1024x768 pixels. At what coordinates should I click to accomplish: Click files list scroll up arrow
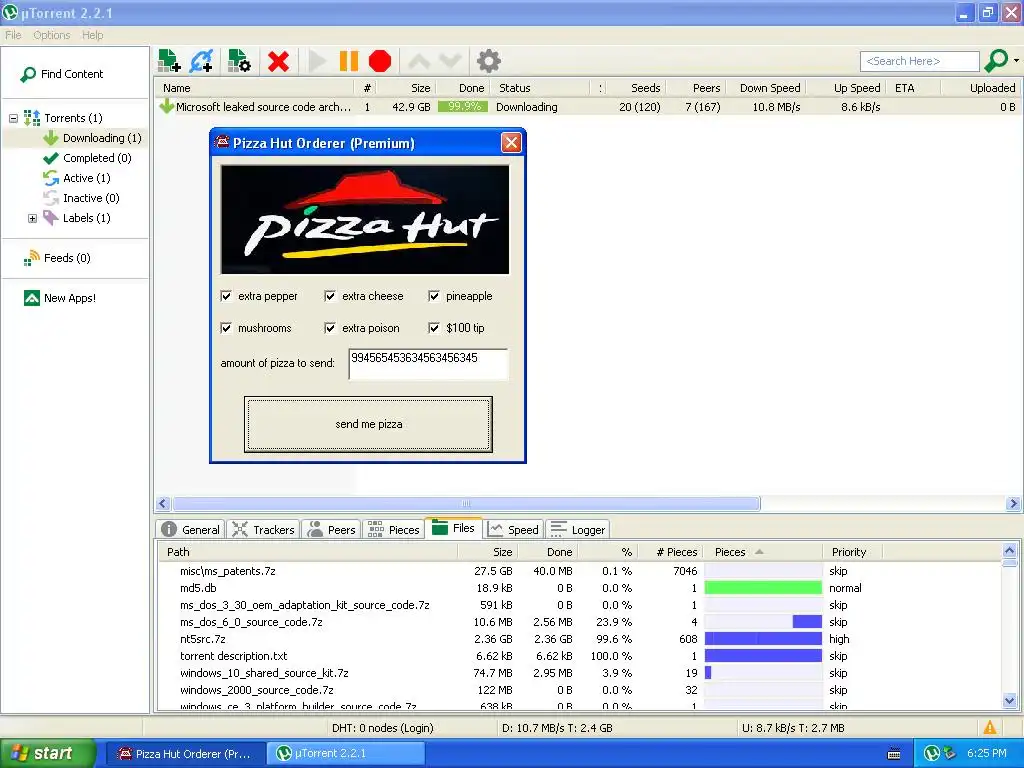coord(1010,551)
